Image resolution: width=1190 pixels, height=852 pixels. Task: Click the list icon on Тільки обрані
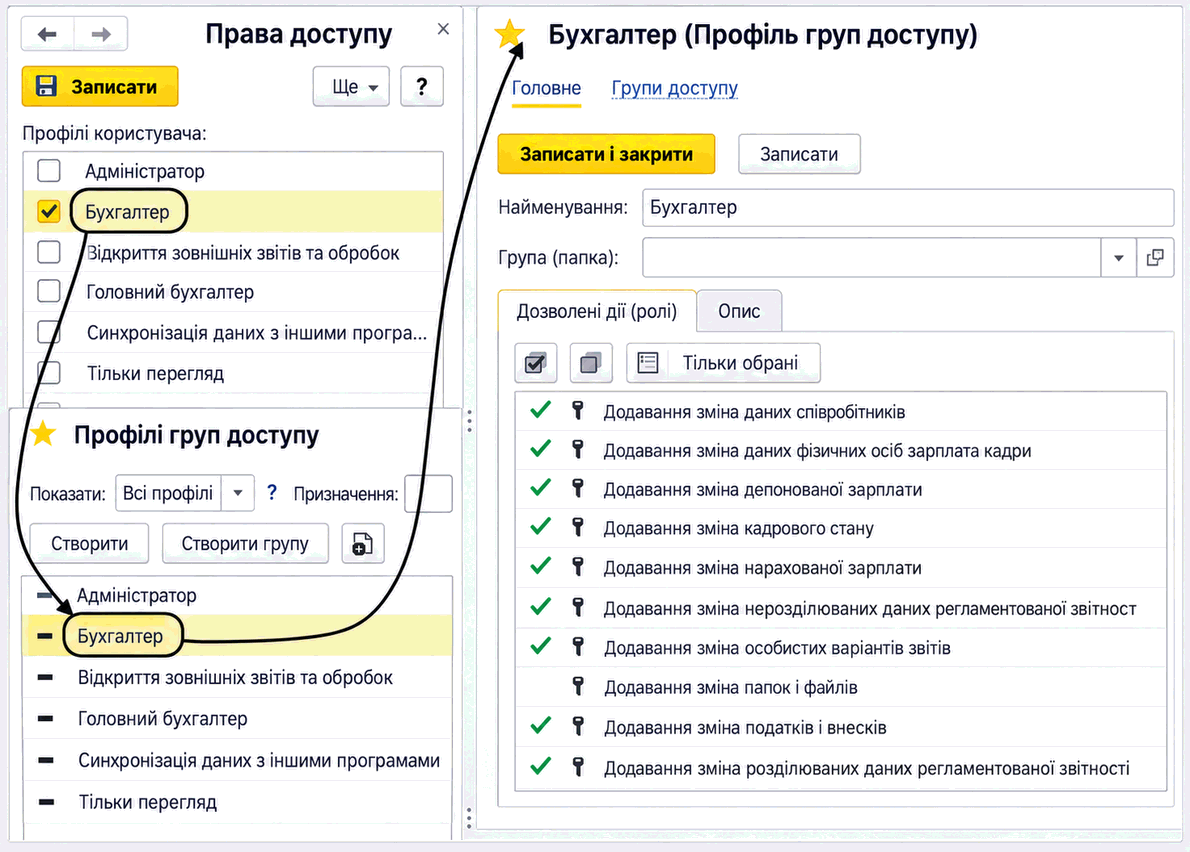tap(647, 363)
